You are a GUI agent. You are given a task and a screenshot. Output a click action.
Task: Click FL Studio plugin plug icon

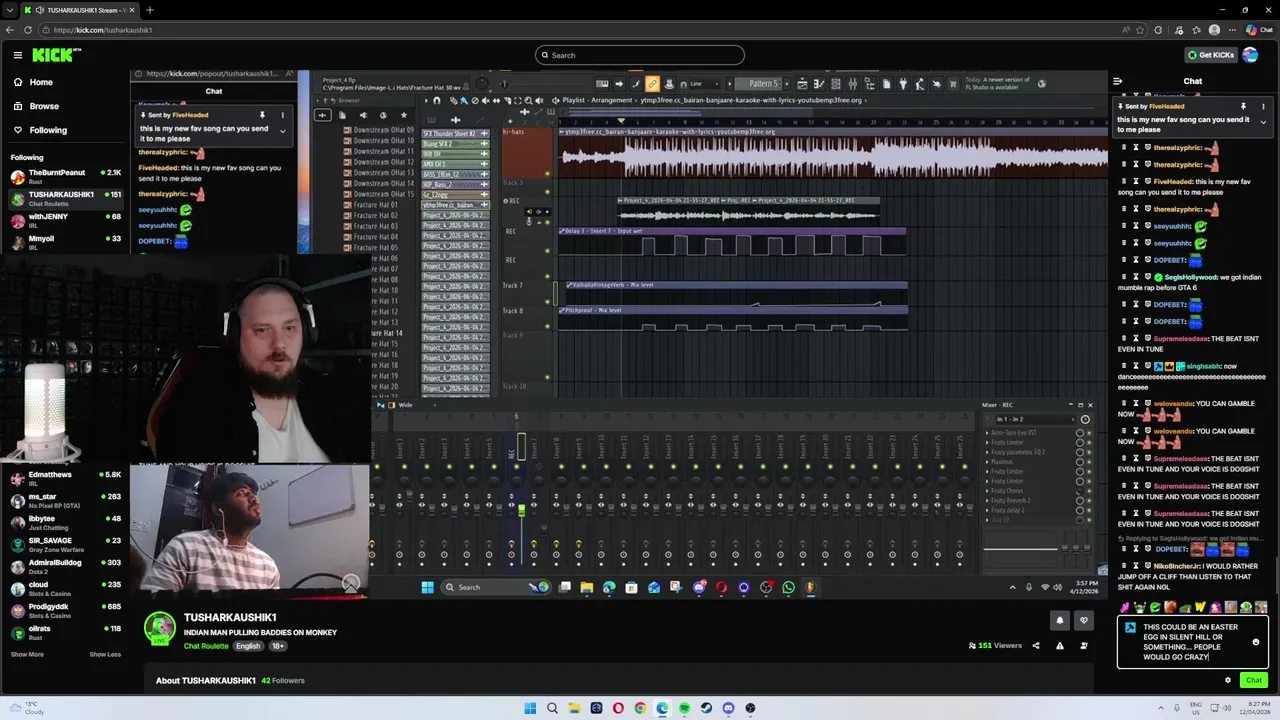click(x=903, y=84)
